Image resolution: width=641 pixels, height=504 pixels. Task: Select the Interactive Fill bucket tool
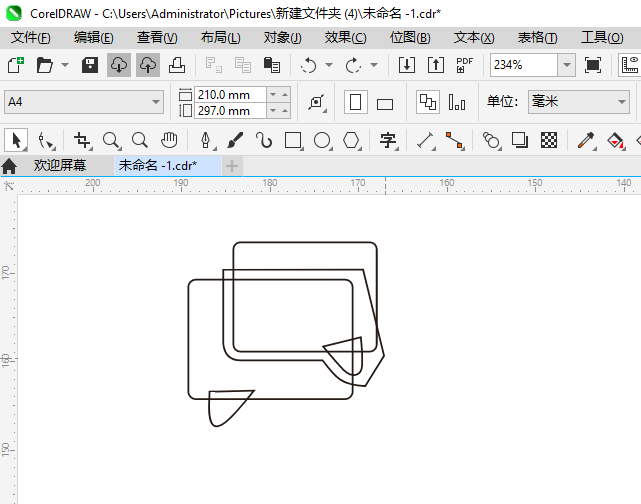coord(615,140)
